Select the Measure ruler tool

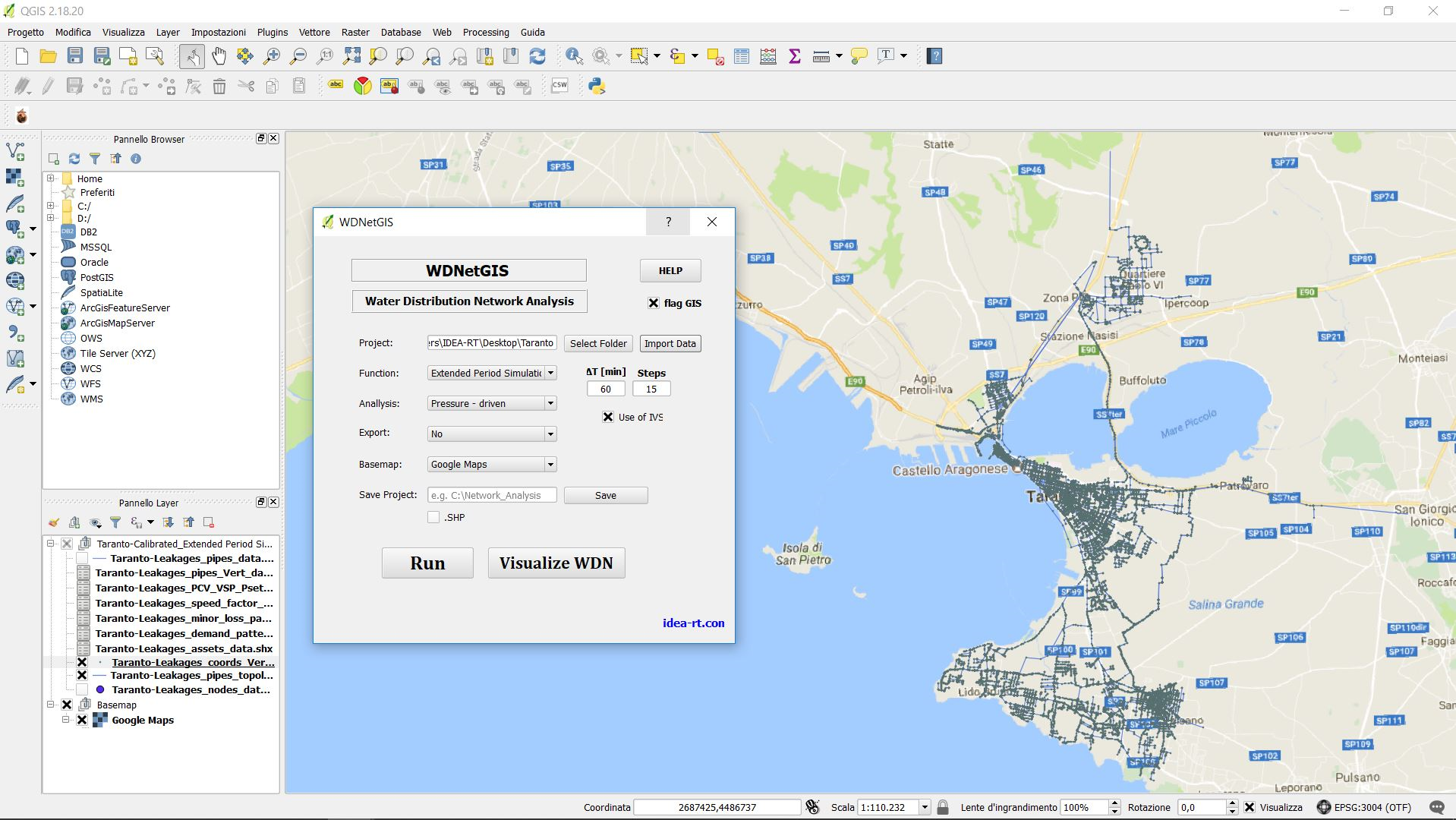[x=821, y=55]
